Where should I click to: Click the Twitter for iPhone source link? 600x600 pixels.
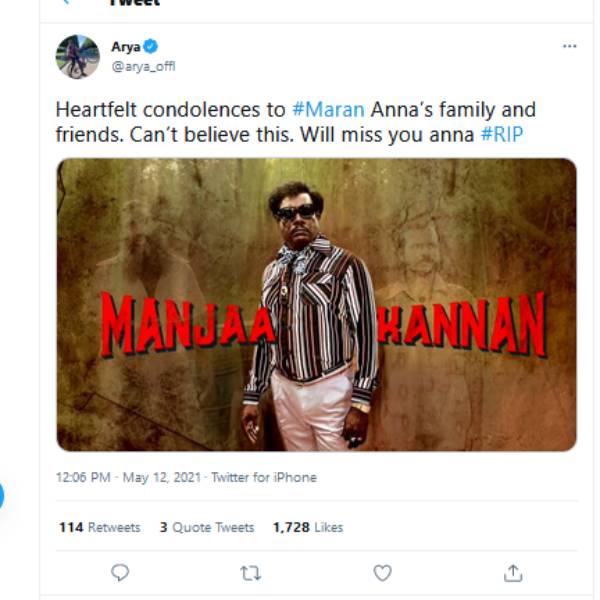[x=263, y=477]
